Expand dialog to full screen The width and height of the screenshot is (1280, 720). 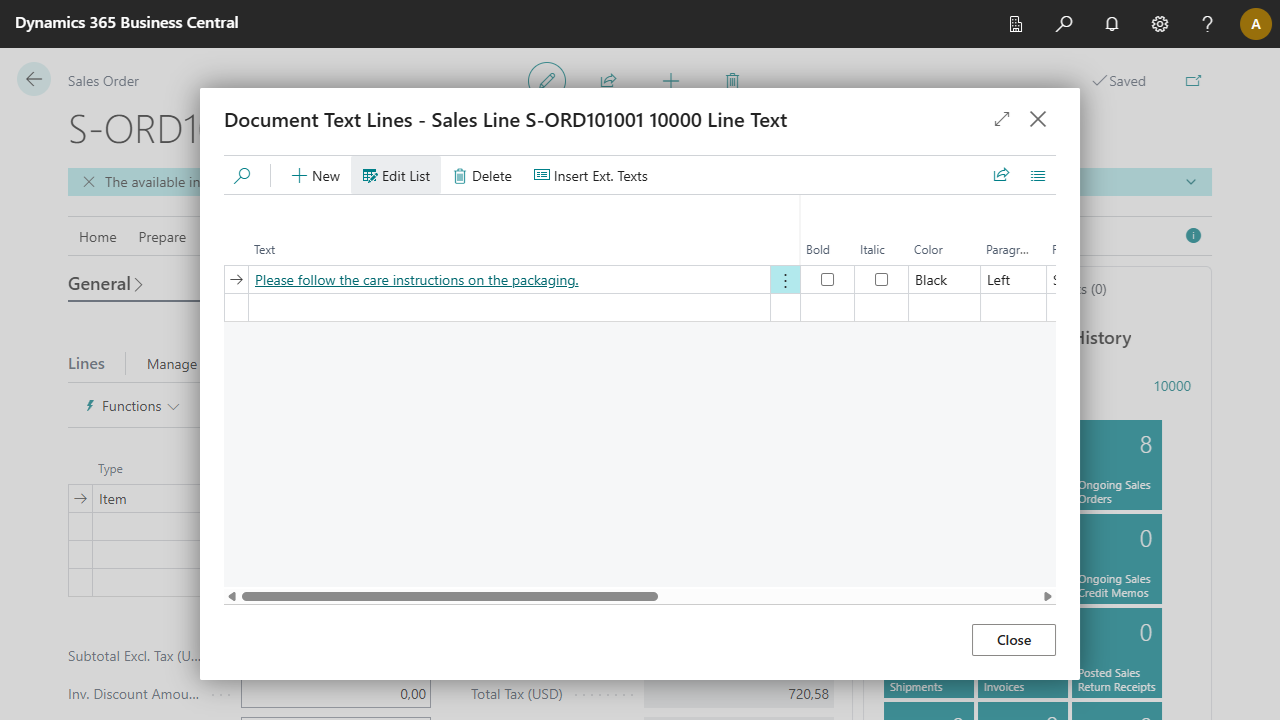pos(1002,120)
